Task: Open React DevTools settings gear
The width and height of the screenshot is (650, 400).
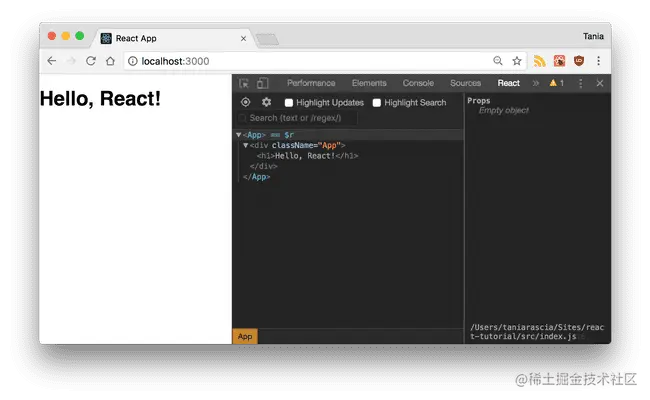Action: 267,102
